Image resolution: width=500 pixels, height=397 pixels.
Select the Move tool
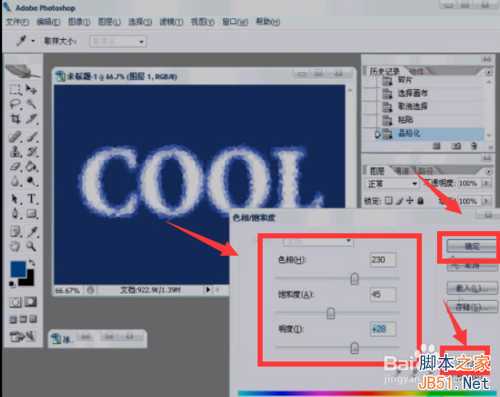click(31, 89)
